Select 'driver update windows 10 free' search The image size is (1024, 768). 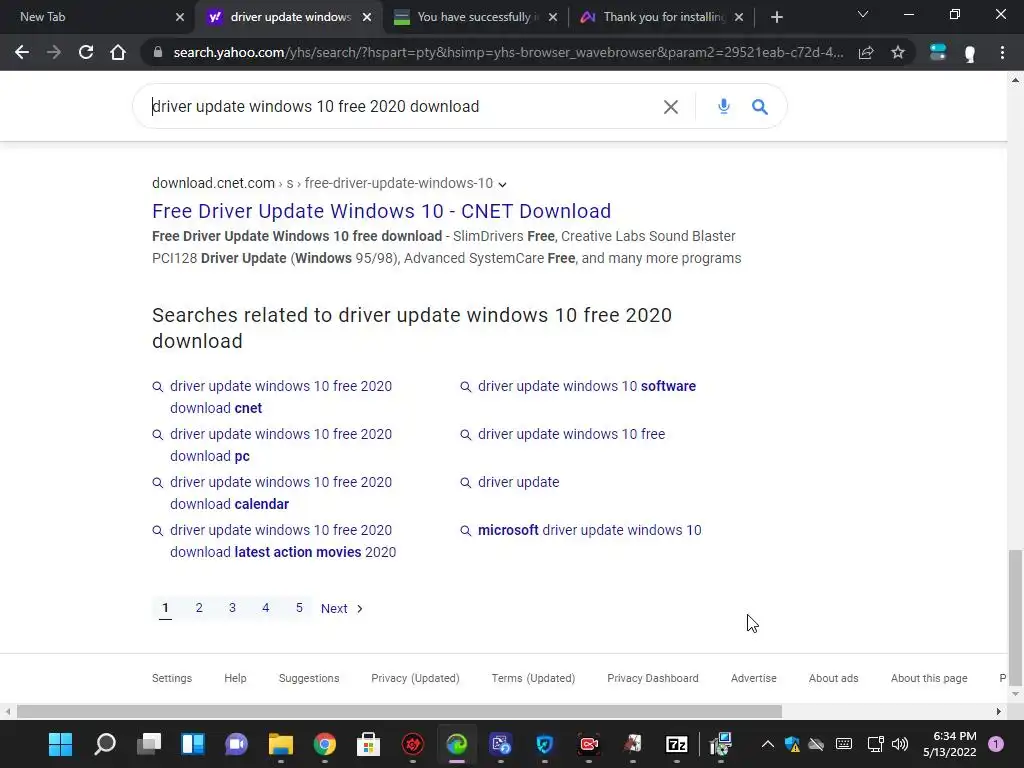pyautogui.click(x=571, y=434)
